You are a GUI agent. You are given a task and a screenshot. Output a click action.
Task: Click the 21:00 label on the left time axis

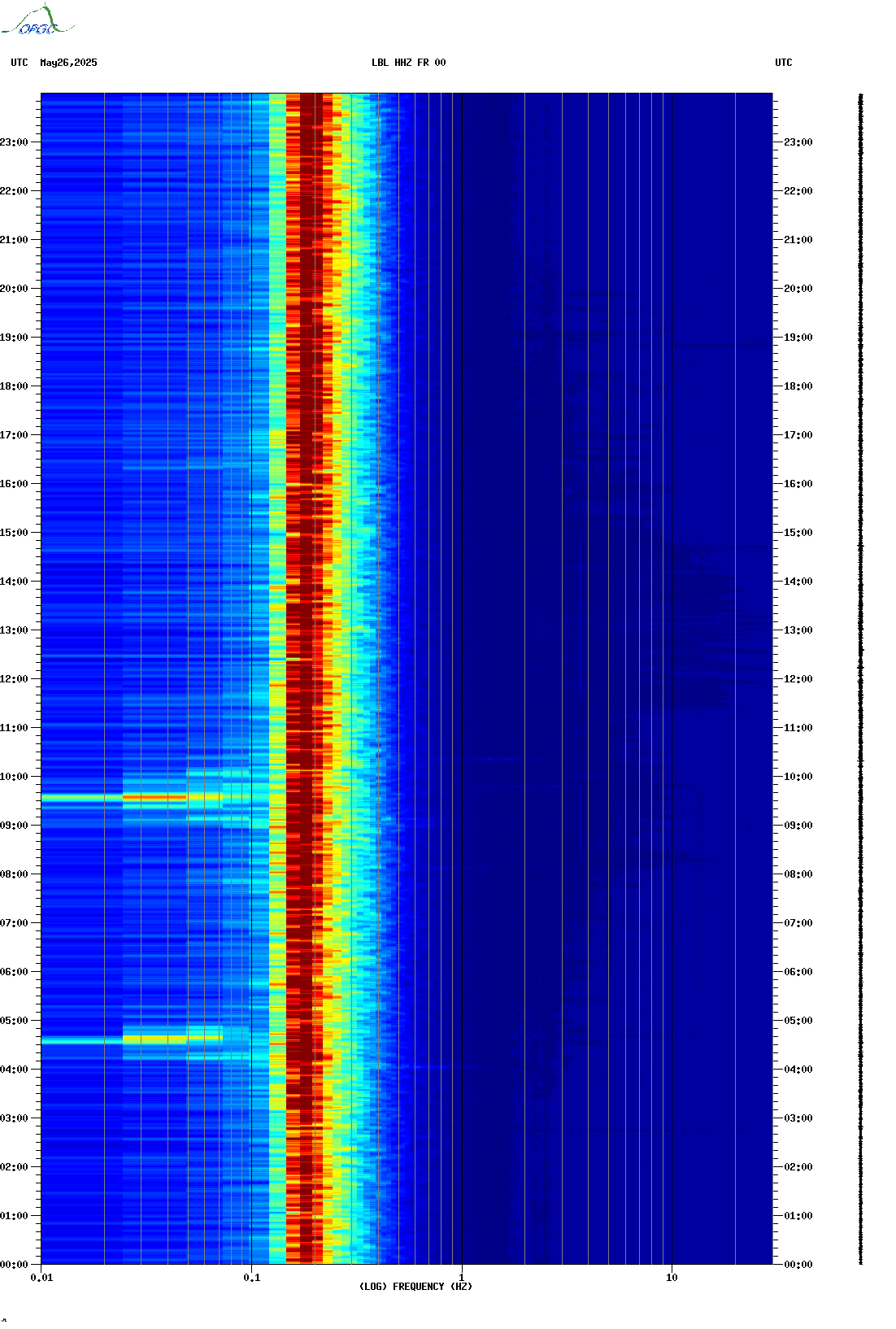(14, 240)
